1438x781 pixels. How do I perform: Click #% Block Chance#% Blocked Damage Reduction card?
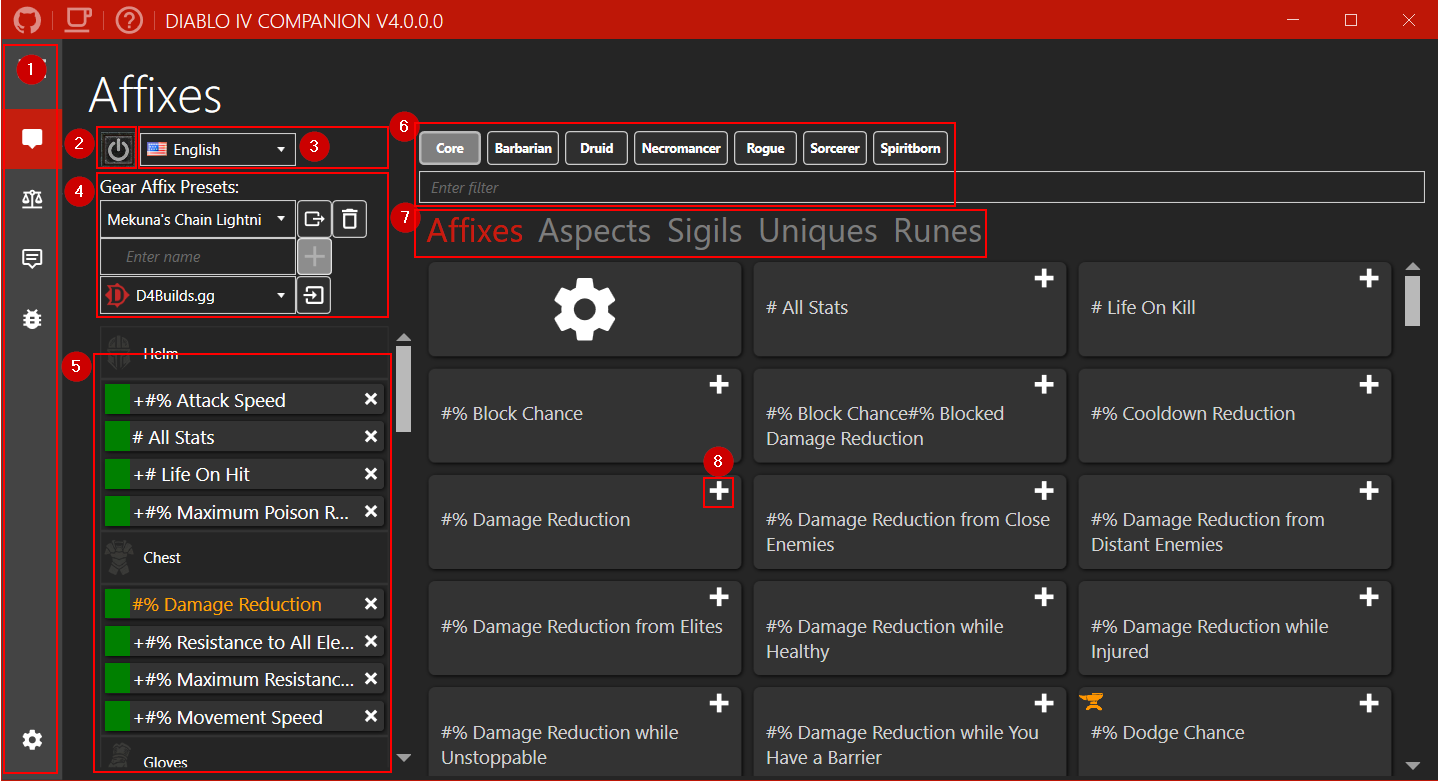tap(910, 416)
